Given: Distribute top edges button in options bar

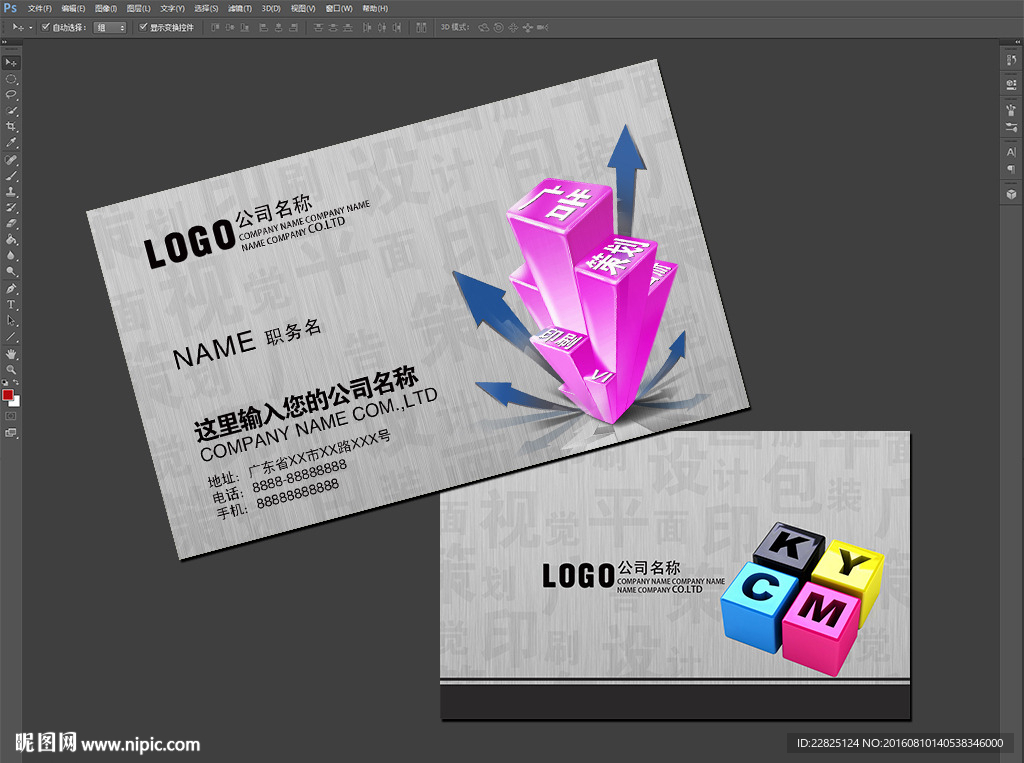Looking at the screenshot, I should [x=319, y=27].
